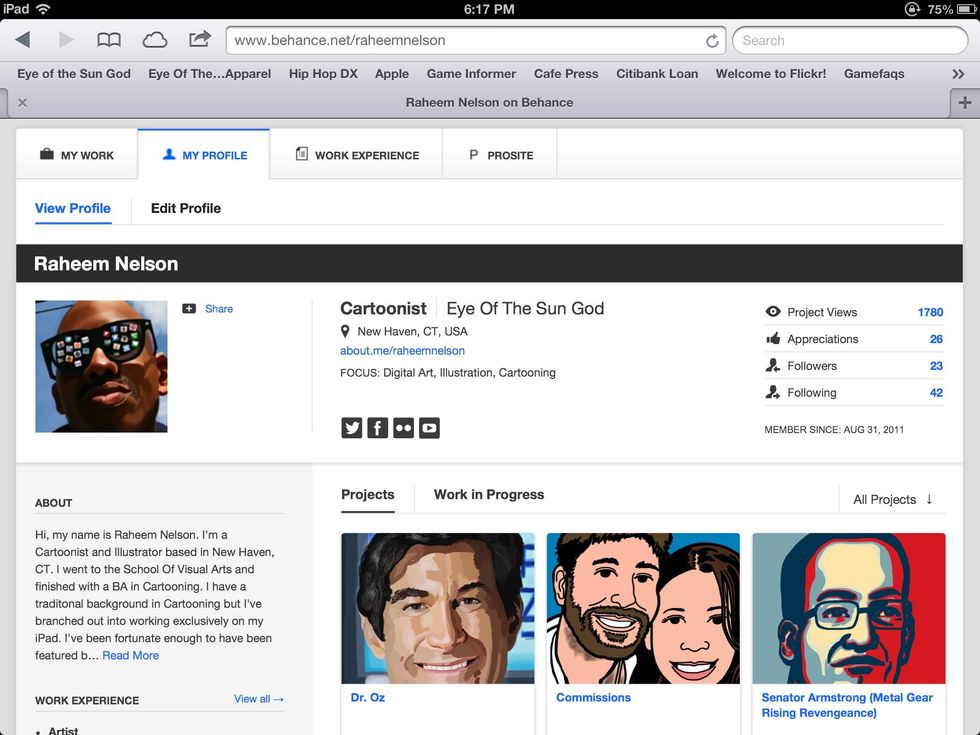Click the 1780 project views count

tap(930, 312)
